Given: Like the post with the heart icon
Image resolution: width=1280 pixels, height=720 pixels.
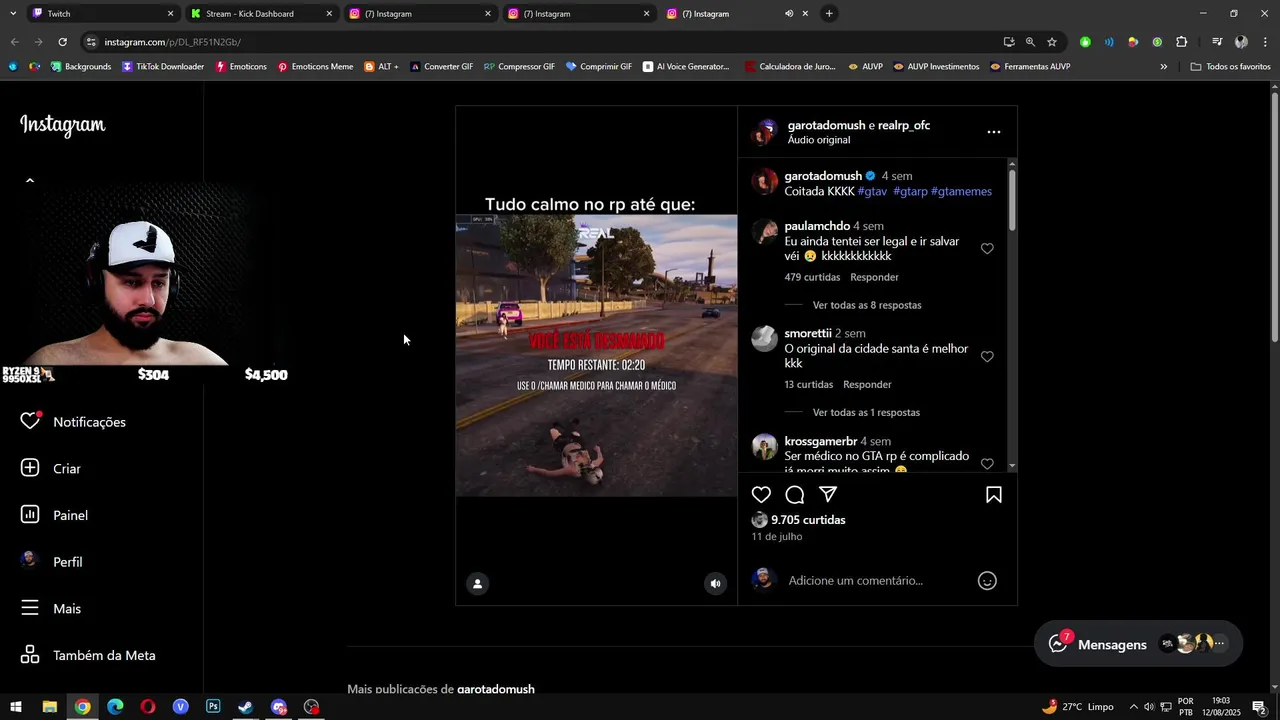Looking at the screenshot, I should (x=761, y=495).
